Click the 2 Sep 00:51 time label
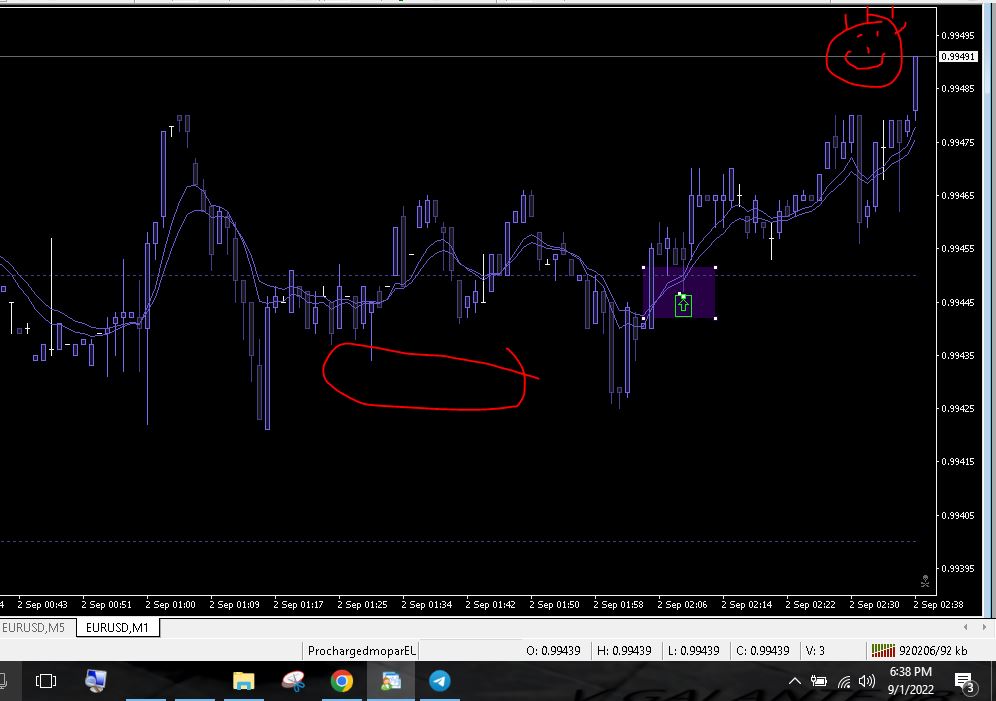This screenshot has height=701, width=996. (x=107, y=604)
